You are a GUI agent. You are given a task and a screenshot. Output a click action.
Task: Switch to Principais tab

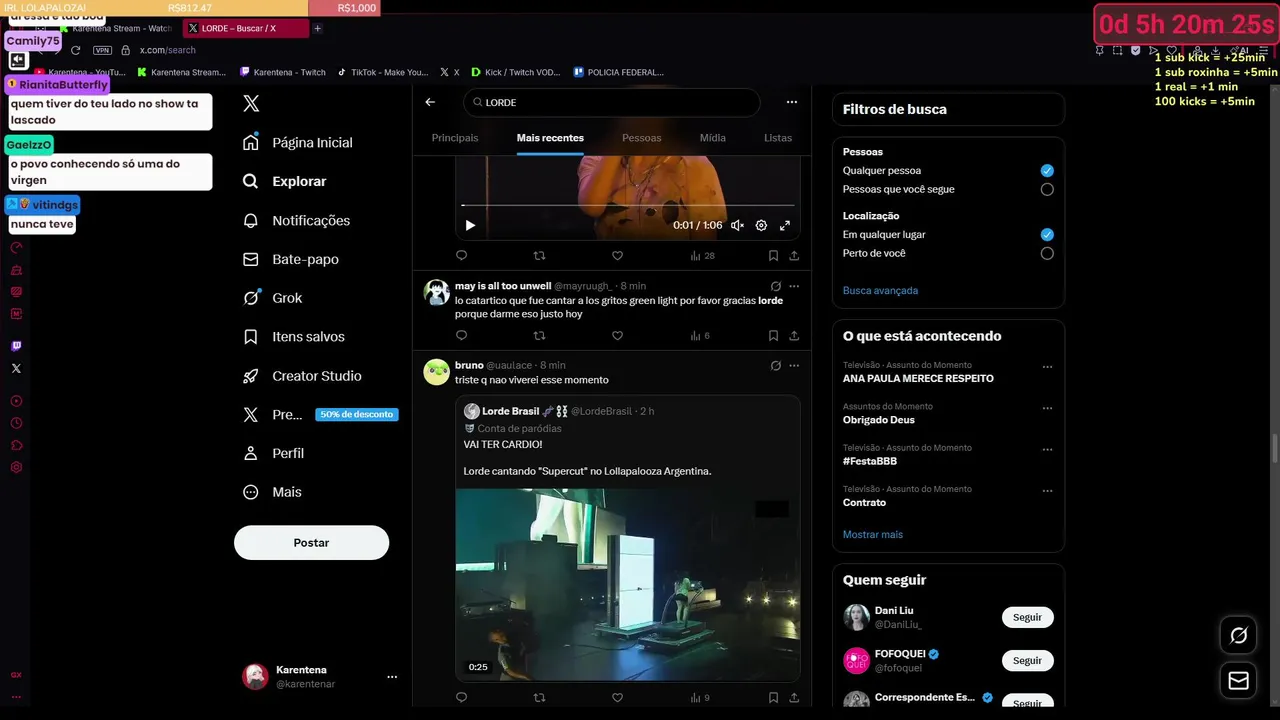click(455, 138)
